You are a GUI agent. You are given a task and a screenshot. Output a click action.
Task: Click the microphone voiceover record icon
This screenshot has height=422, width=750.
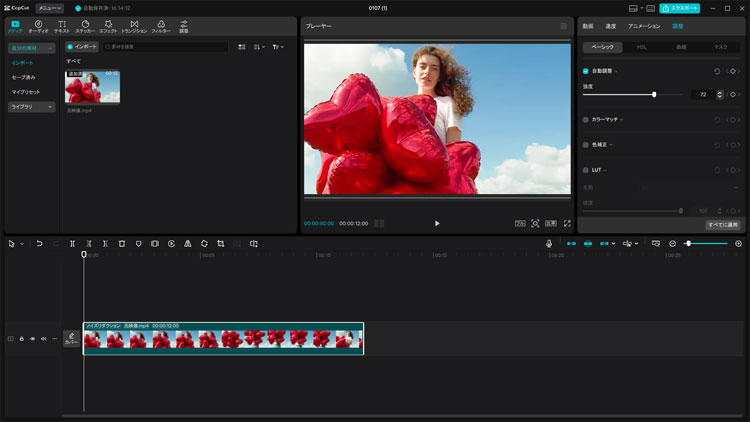point(549,243)
